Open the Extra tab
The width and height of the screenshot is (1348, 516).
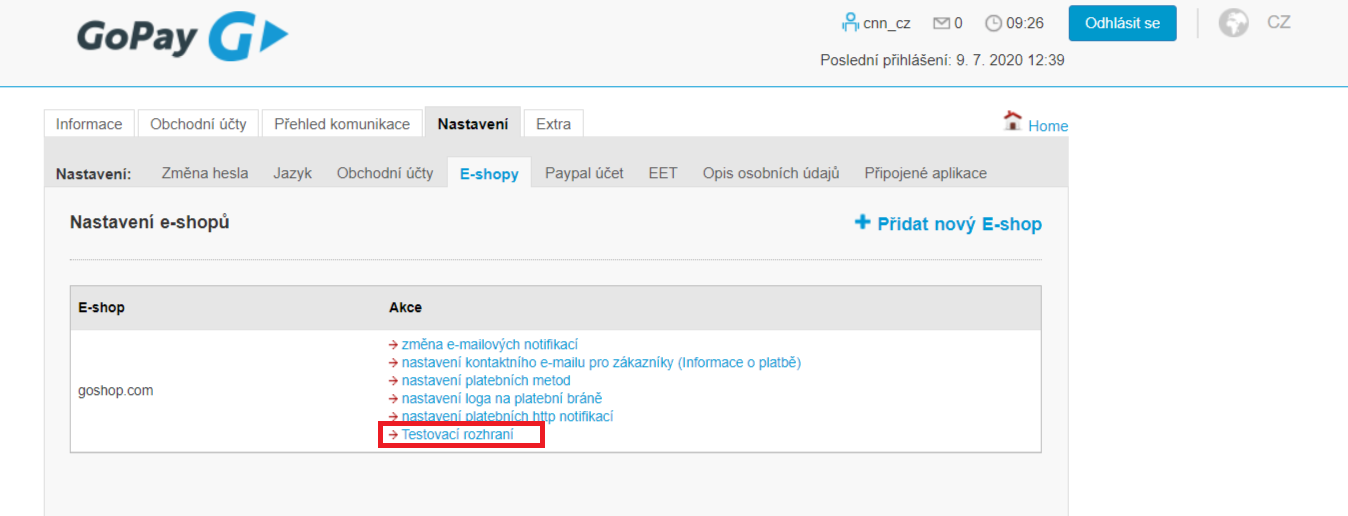pos(553,124)
